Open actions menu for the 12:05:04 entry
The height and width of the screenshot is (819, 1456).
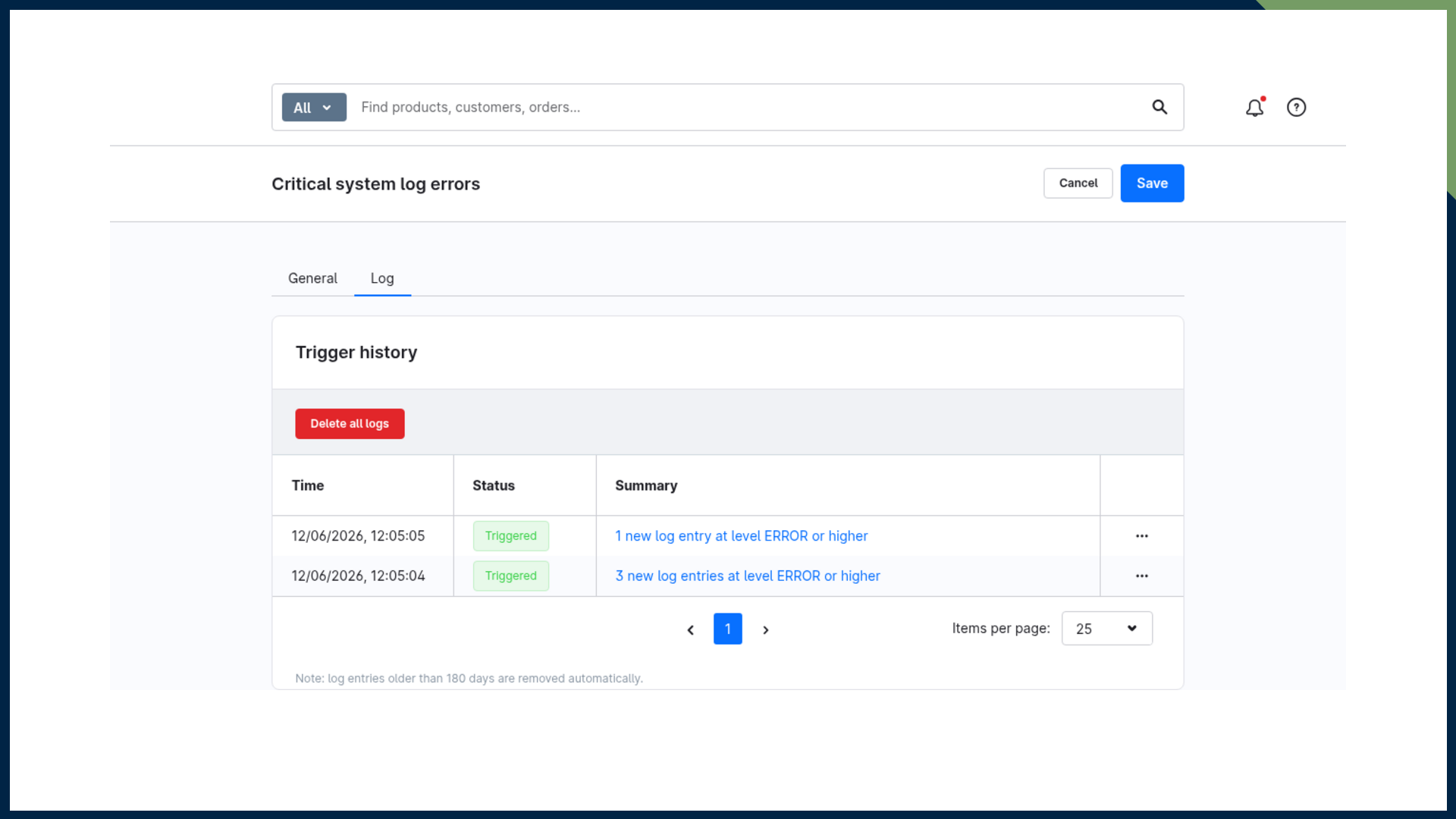point(1141,576)
